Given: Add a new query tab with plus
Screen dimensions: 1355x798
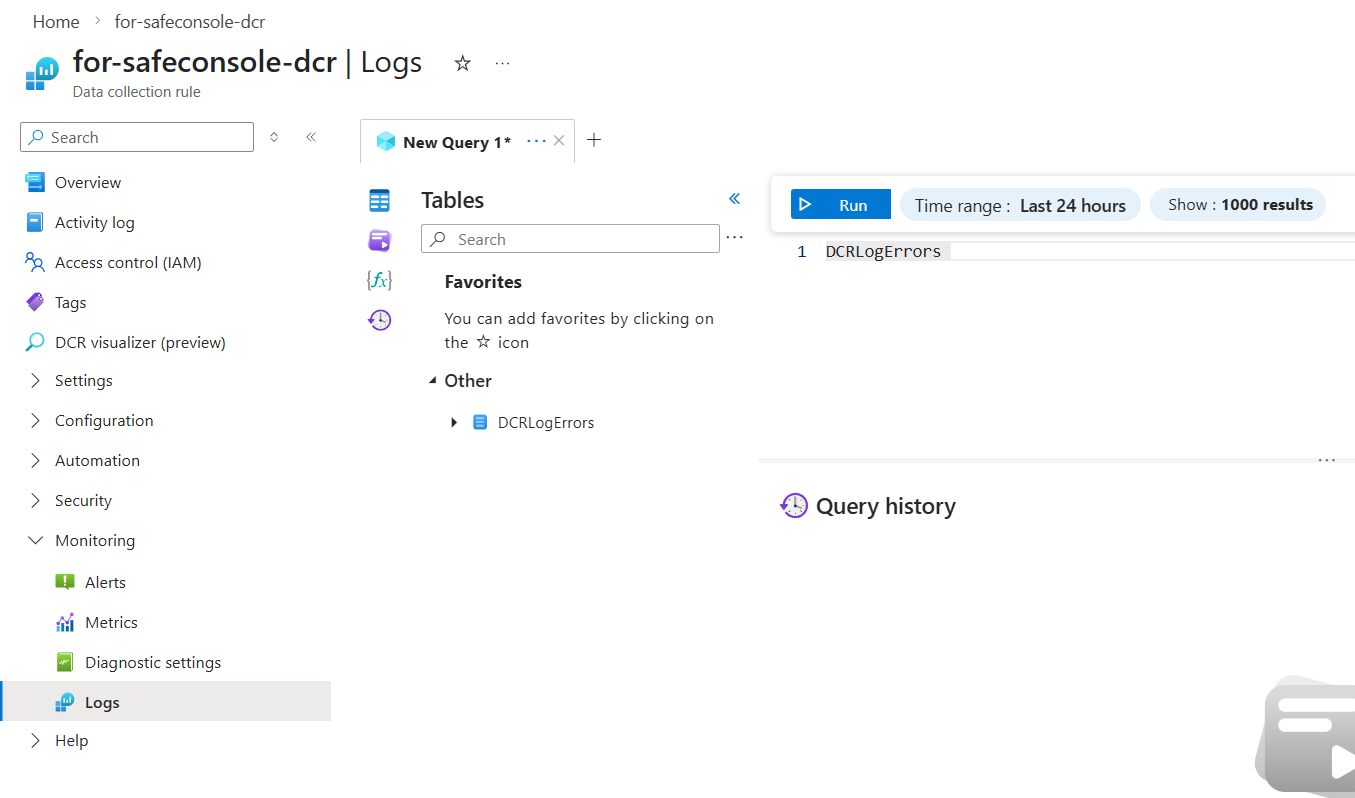Looking at the screenshot, I should [x=593, y=140].
